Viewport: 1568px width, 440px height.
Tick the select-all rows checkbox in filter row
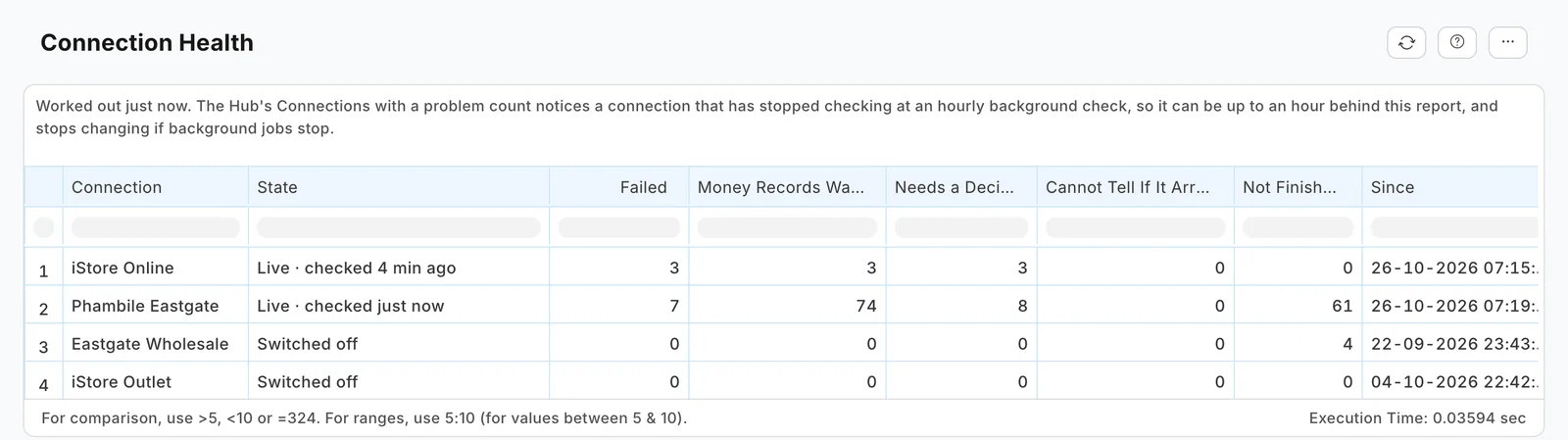(43, 227)
